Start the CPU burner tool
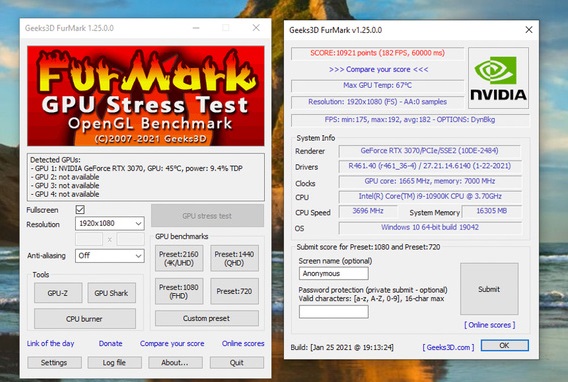568x382 pixels. (85, 319)
